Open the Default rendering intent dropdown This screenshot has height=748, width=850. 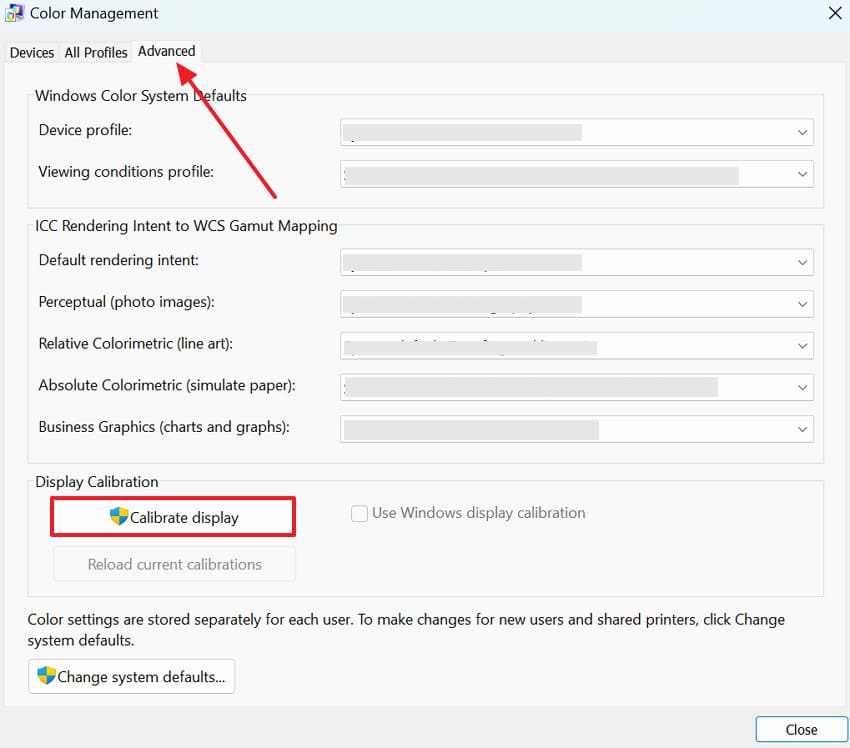(577, 262)
